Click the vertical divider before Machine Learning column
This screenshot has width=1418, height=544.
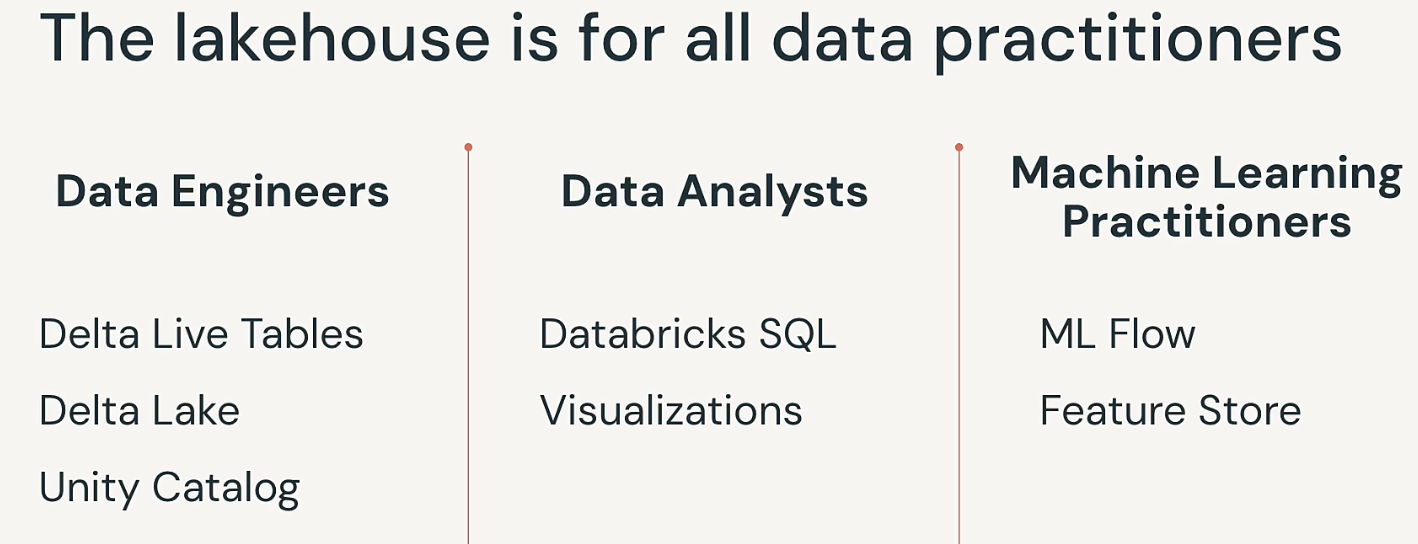pyautogui.click(x=959, y=345)
